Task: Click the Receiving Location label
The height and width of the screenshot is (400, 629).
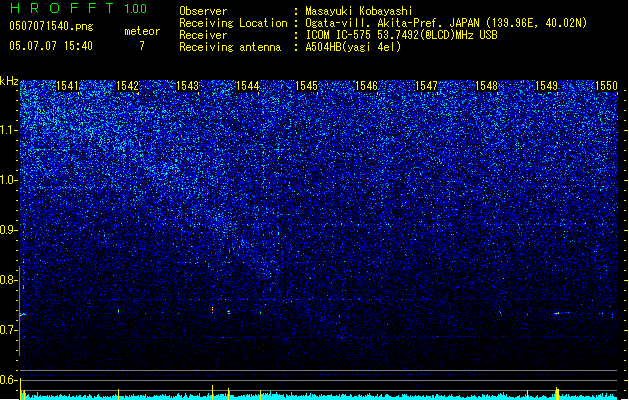Action: click(x=233, y=23)
